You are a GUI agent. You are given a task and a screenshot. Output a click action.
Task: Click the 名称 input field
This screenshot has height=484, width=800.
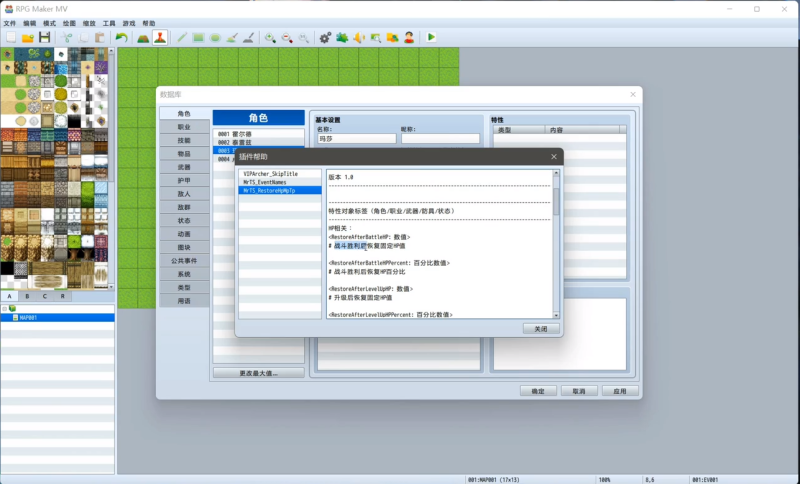(x=357, y=139)
